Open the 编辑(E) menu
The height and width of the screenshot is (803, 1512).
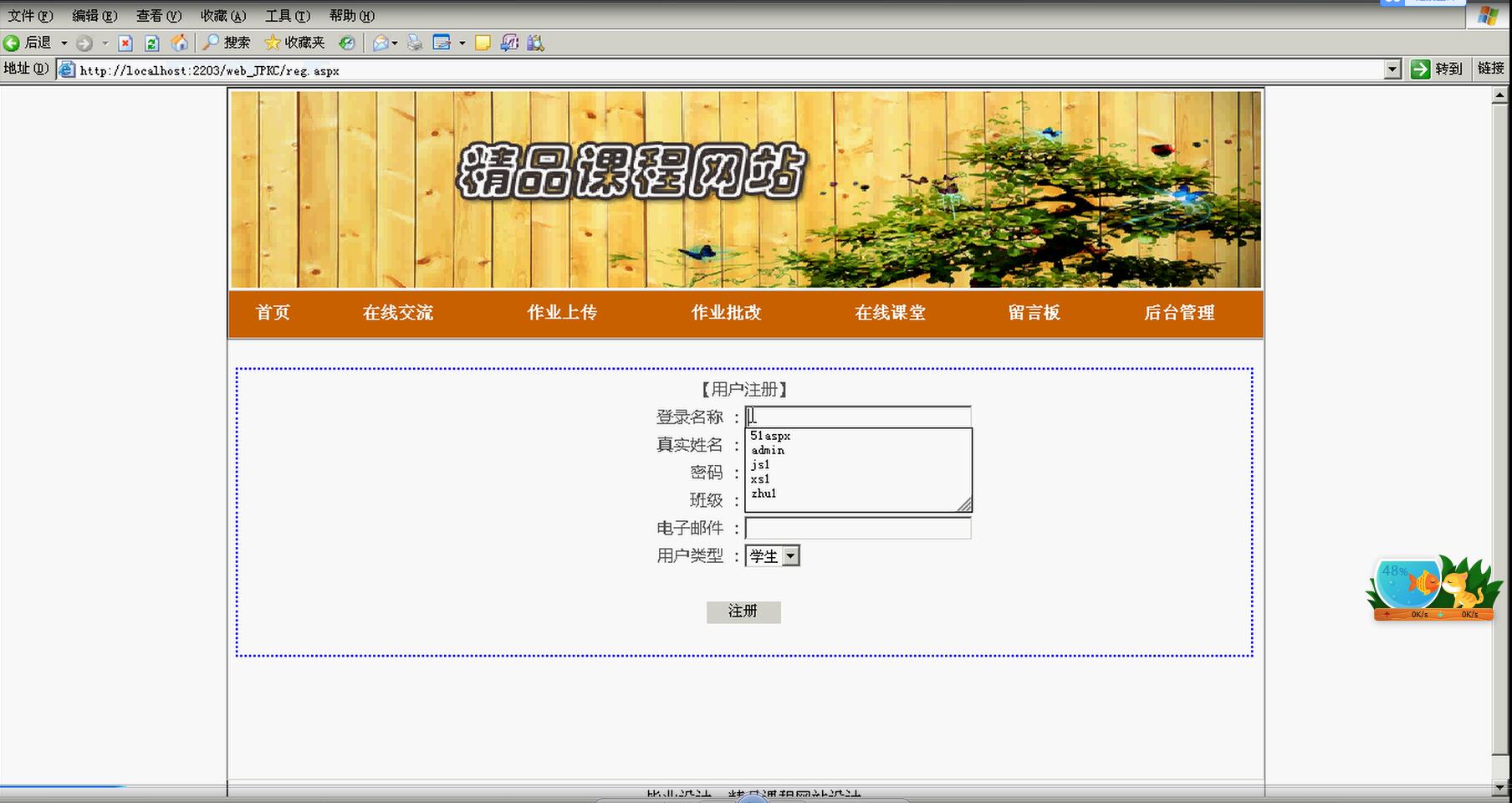[x=94, y=16]
